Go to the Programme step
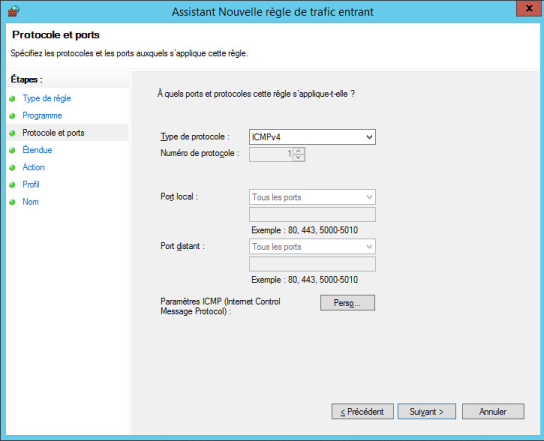Image resolution: width=544 pixels, height=441 pixels. click(42, 116)
